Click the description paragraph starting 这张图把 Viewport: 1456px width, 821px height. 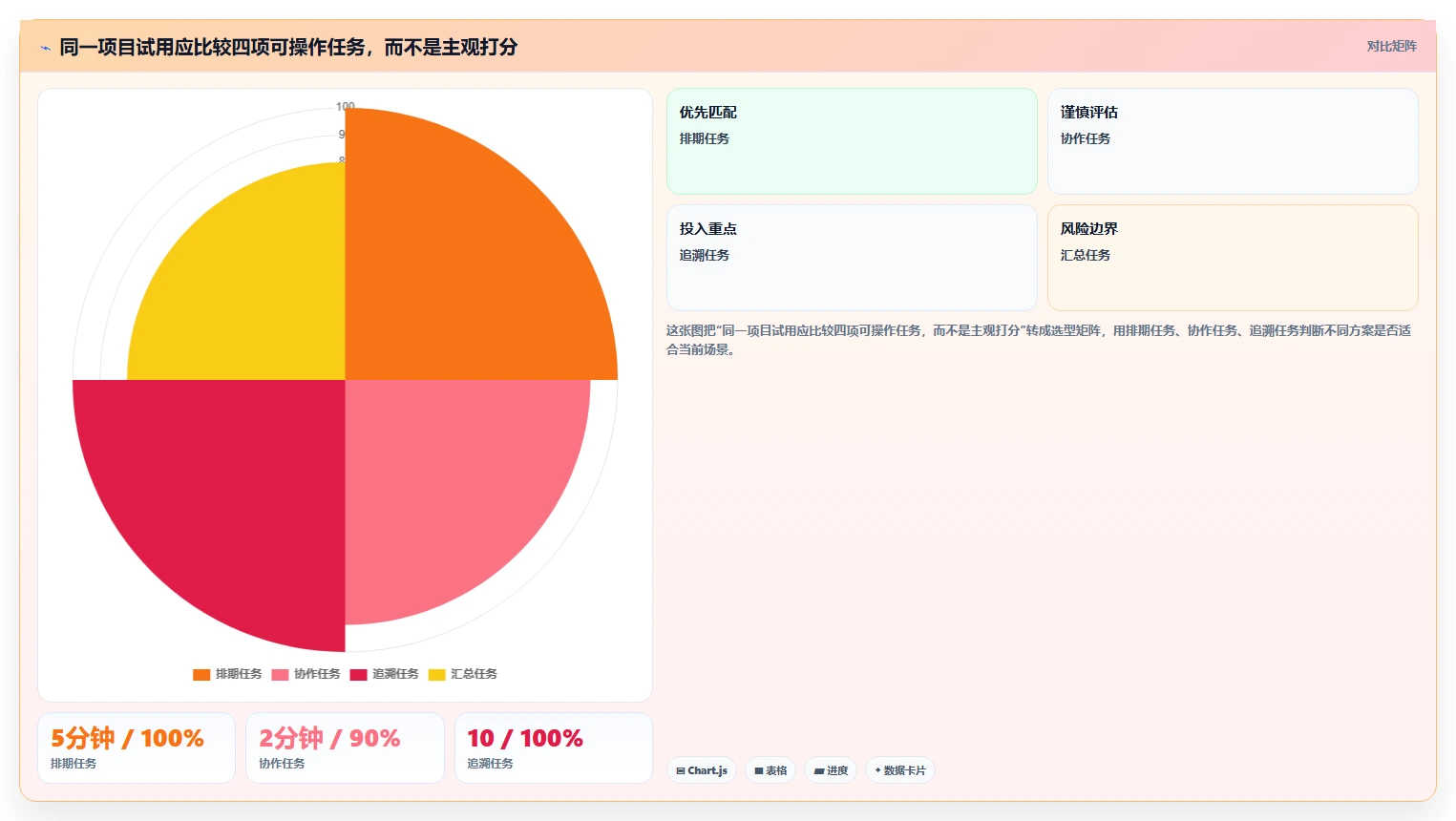point(1039,340)
